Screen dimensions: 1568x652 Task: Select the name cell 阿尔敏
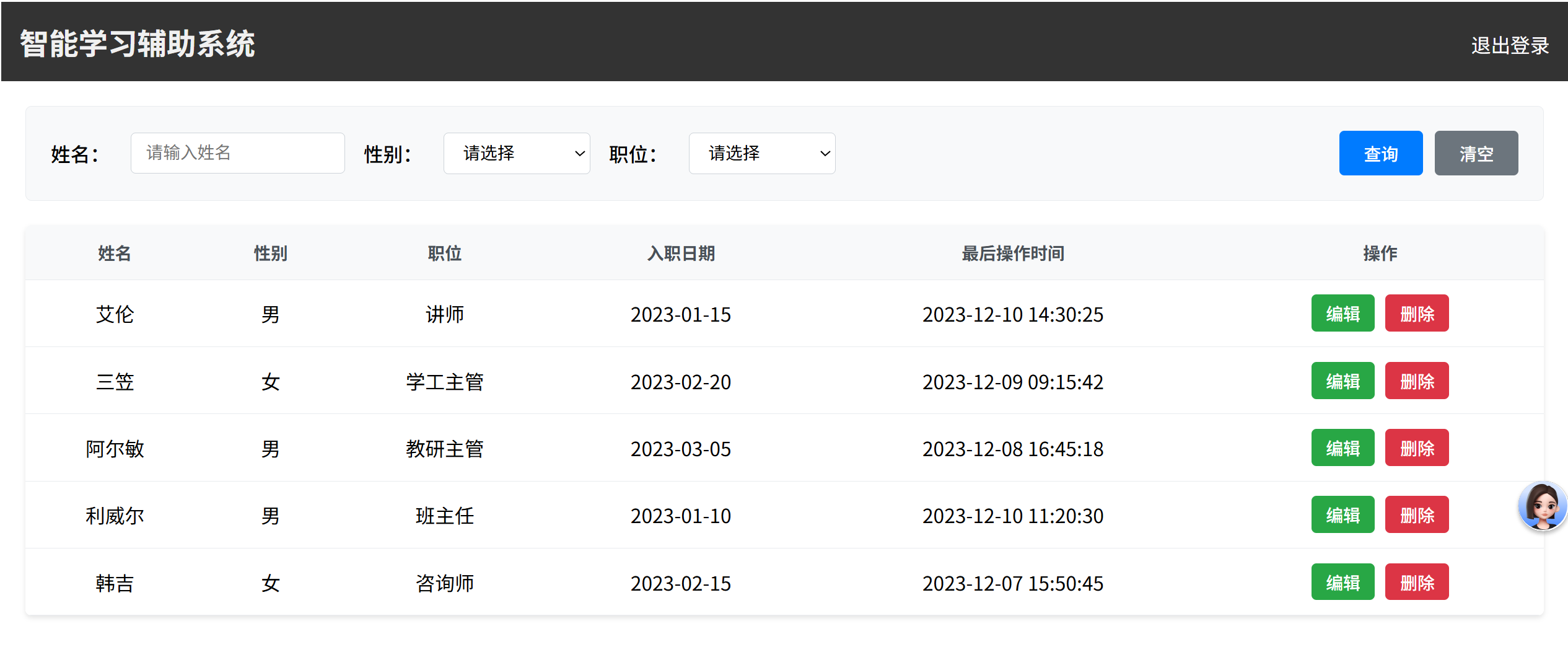(115, 449)
